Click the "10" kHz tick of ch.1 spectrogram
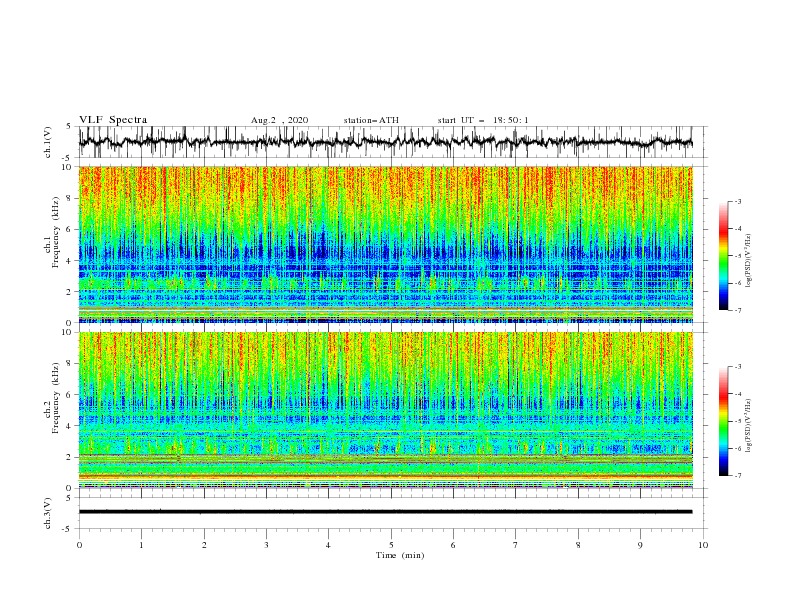This screenshot has height=612, width=792. pyautogui.click(x=67, y=167)
